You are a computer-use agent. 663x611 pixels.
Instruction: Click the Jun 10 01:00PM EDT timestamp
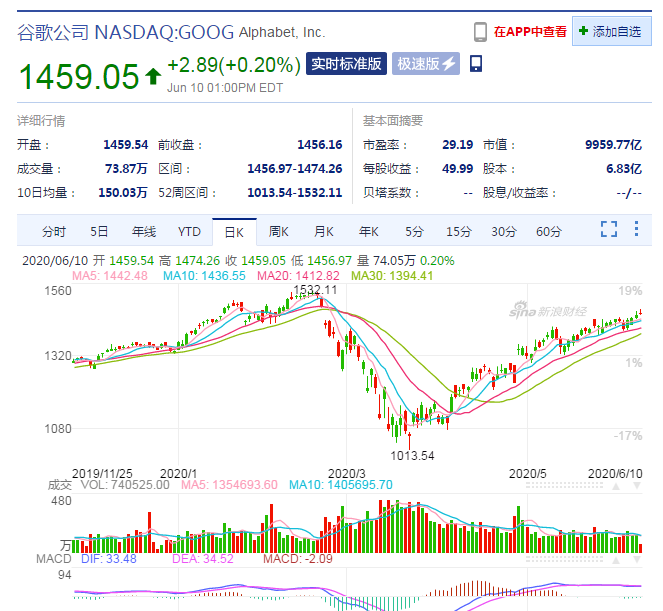[x=225, y=88]
